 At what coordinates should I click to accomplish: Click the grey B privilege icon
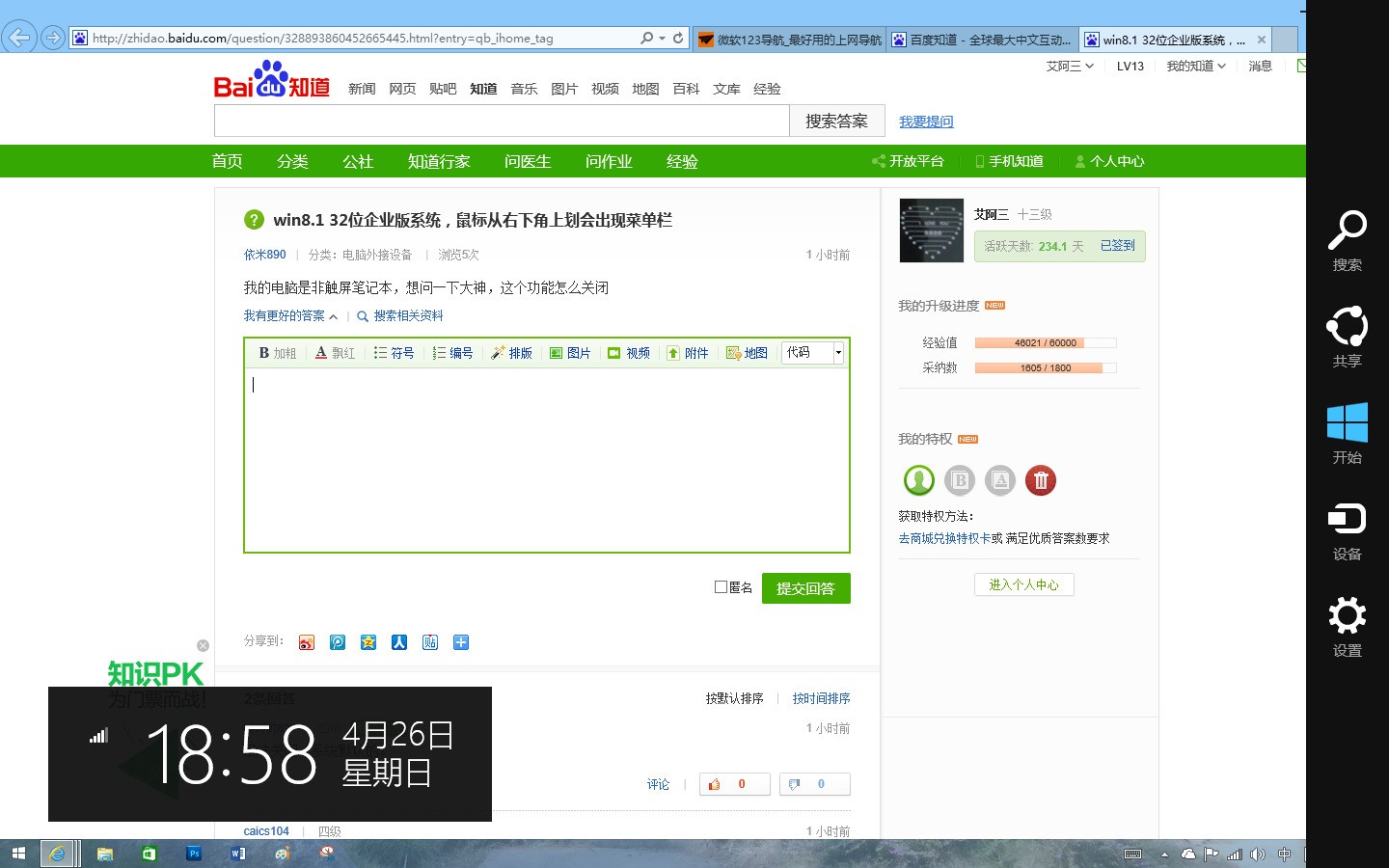pyautogui.click(x=960, y=480)
